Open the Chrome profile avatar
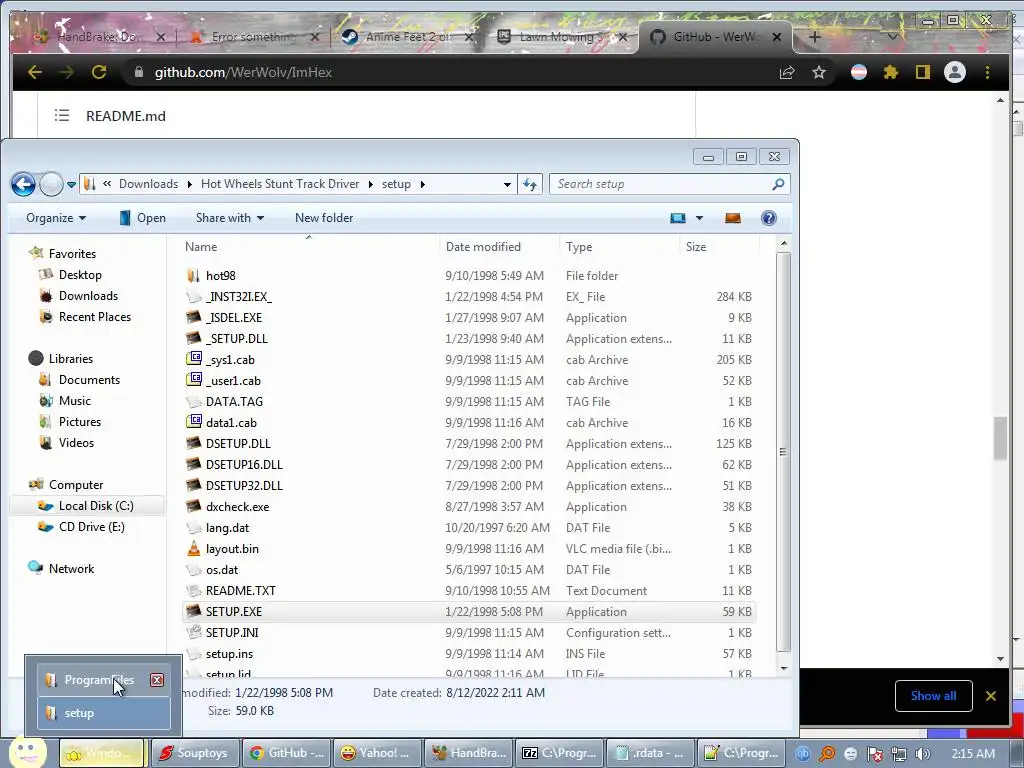Image resolution: width=1024 pixels, height=768 pixels. coord(955,72)
